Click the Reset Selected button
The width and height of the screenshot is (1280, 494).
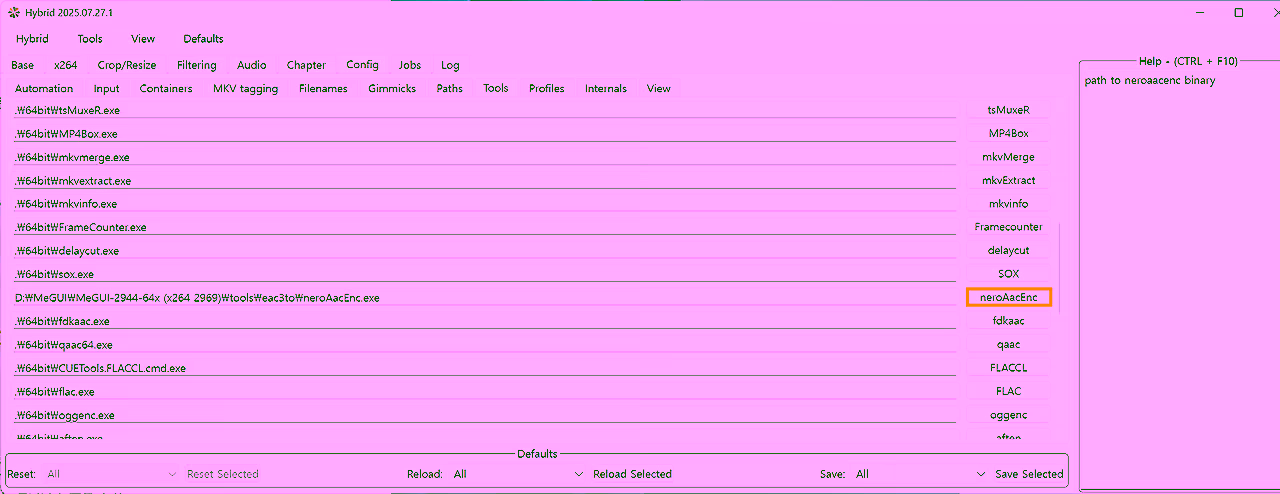tap(223, 474)
